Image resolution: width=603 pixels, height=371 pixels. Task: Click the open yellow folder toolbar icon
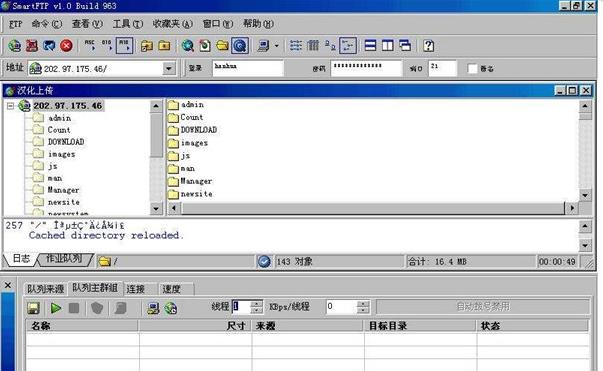click(x=222, y=46)
